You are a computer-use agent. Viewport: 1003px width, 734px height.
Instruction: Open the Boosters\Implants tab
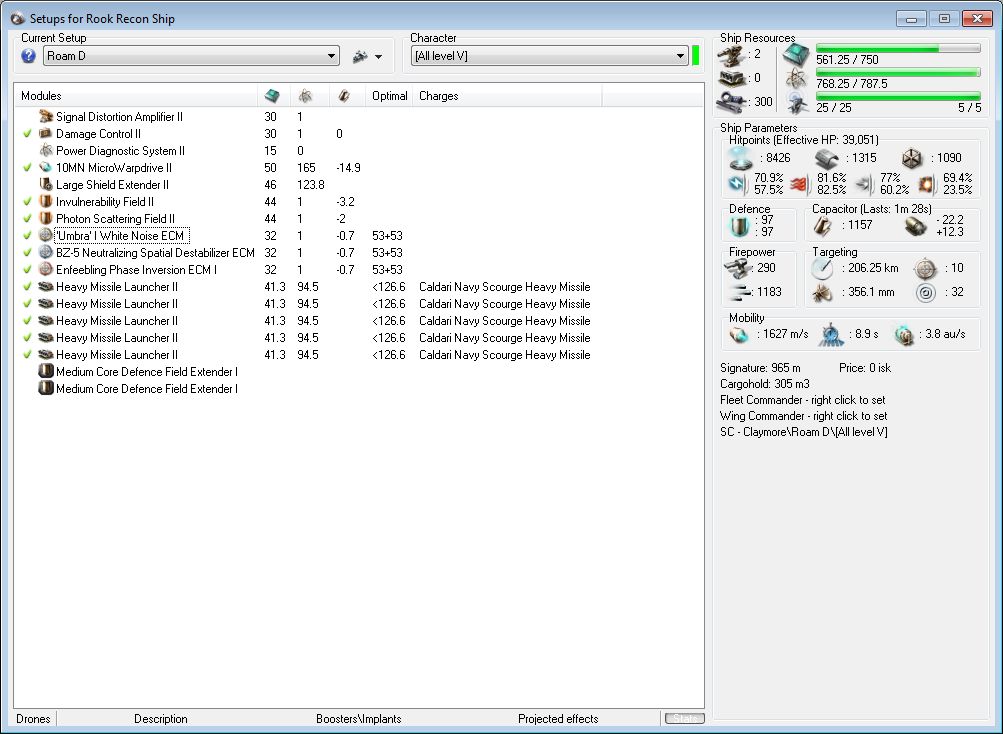(358, 719)
